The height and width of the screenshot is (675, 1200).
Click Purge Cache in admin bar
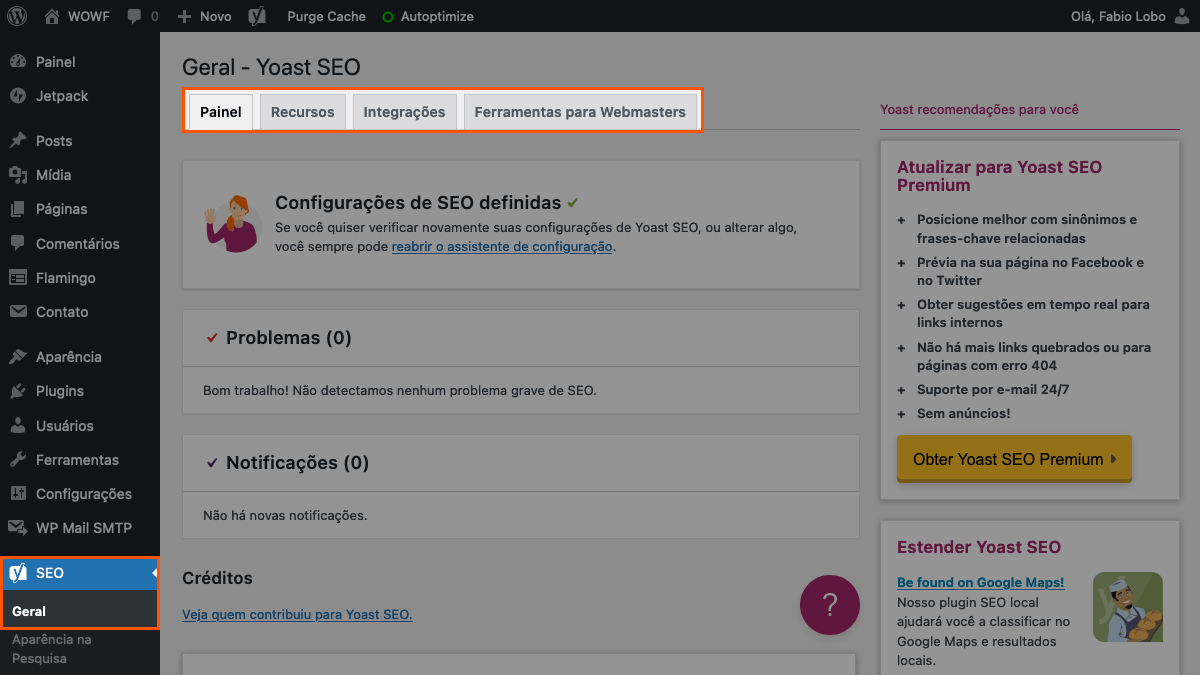point(326,16)
